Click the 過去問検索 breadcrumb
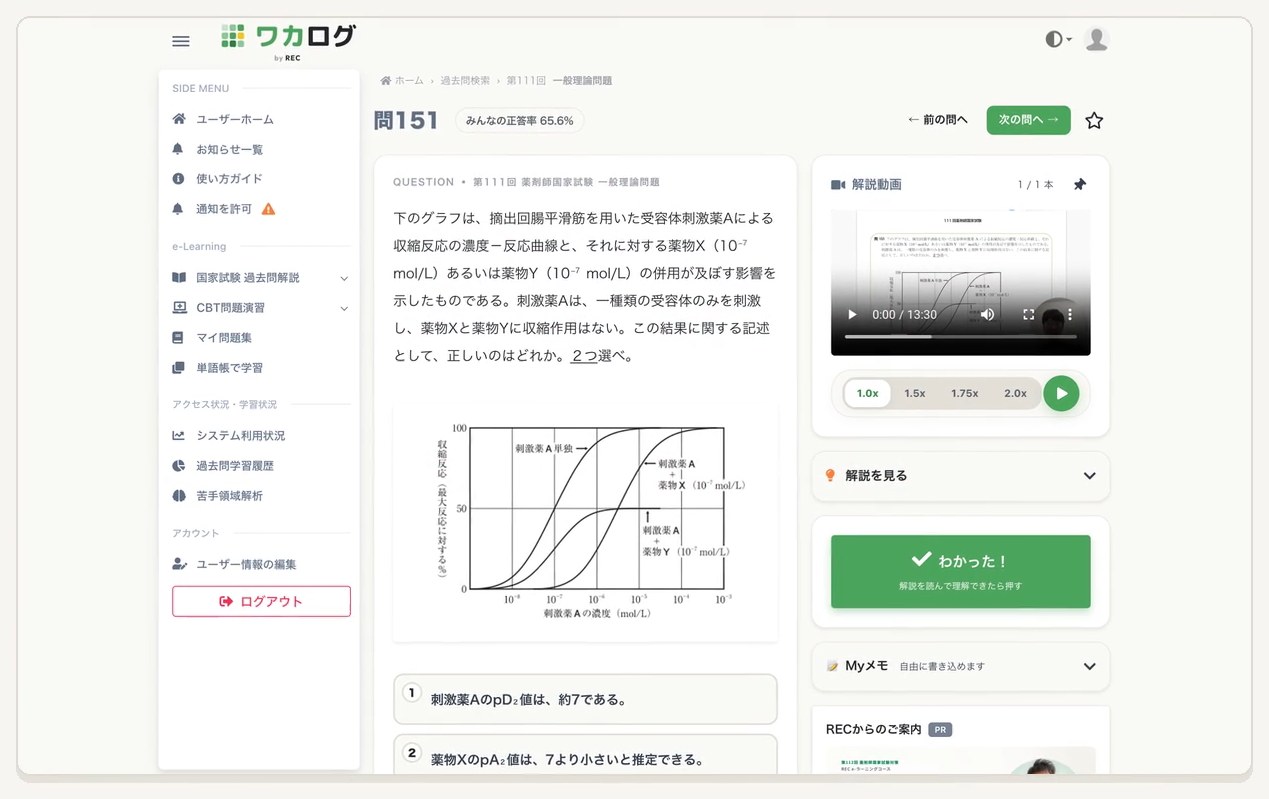Viewport: 1269px width, 799px height. pyautogui.click(x=465, y=80)
